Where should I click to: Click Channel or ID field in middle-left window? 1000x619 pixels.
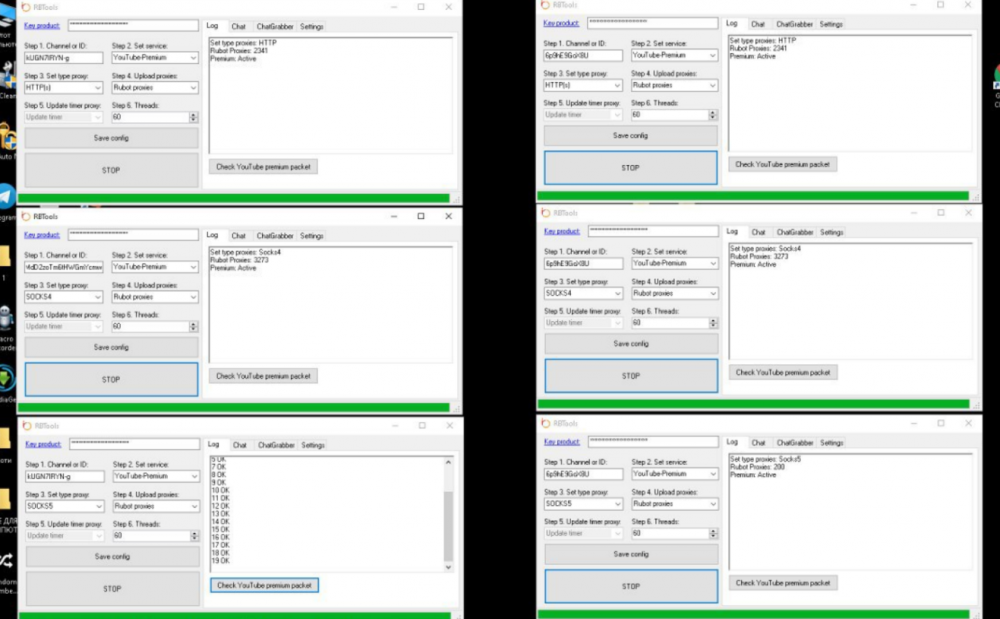coord(63,267)
